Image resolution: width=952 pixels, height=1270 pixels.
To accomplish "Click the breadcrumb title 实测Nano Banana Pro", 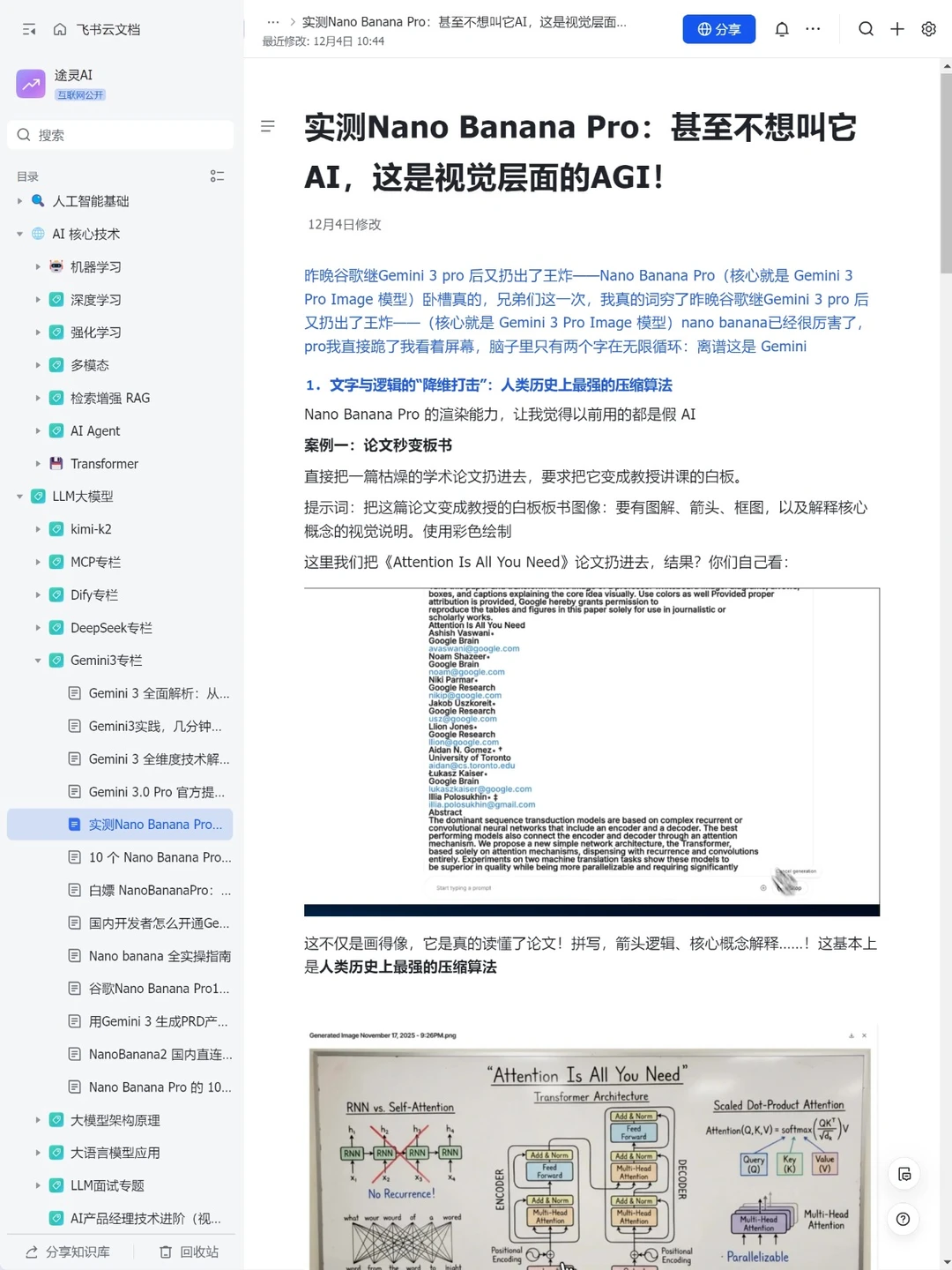I will [465, 22].
